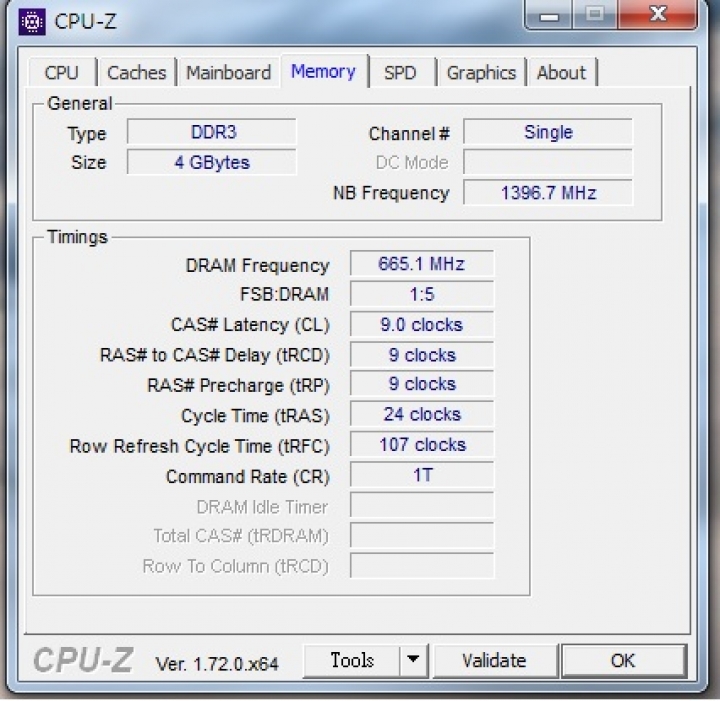Click the 24 clocks tRAS value
Screen dimensions: 720x701
point(422,414)
